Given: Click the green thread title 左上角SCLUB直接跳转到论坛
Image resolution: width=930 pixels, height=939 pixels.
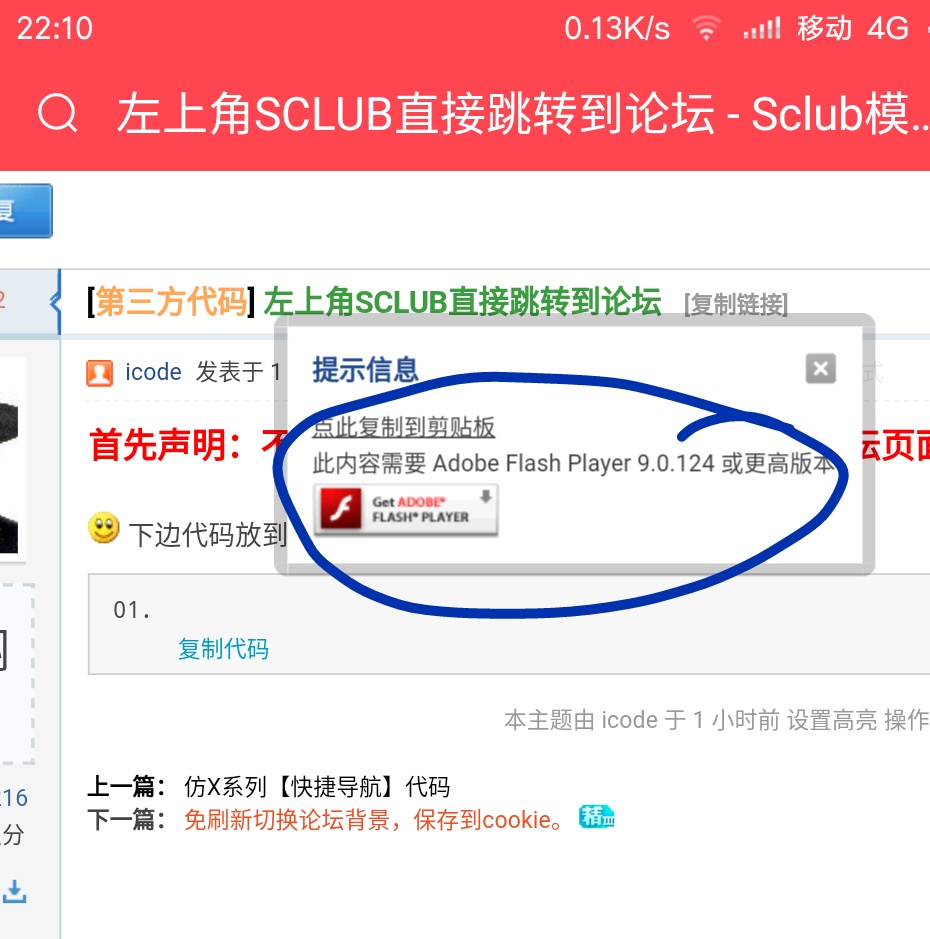Looking at the screenshot, I should tap(462, 302).
